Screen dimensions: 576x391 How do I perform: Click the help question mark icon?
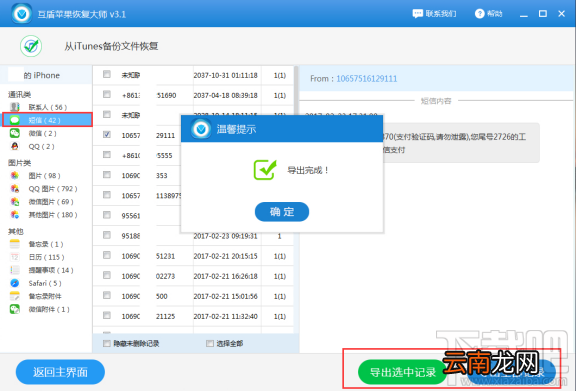(479, 14)
